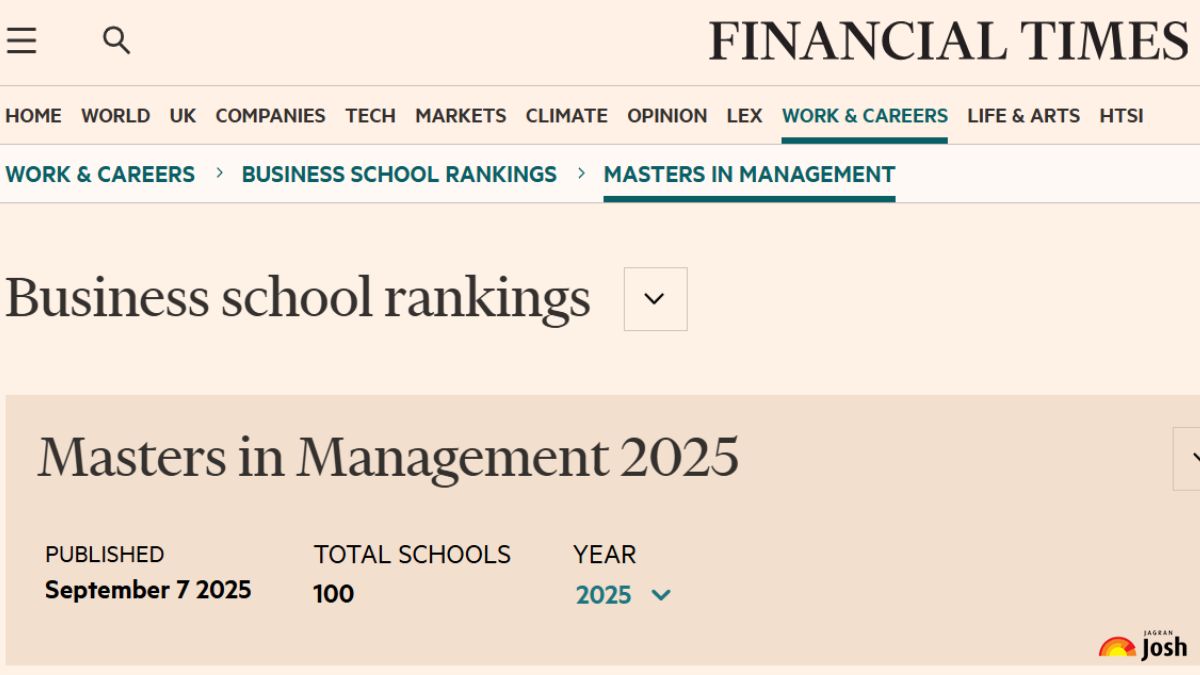Expand the Business school rankings dropdown
The height and width of the screenshot is (675, 1200).
click(x=655, y=299)
